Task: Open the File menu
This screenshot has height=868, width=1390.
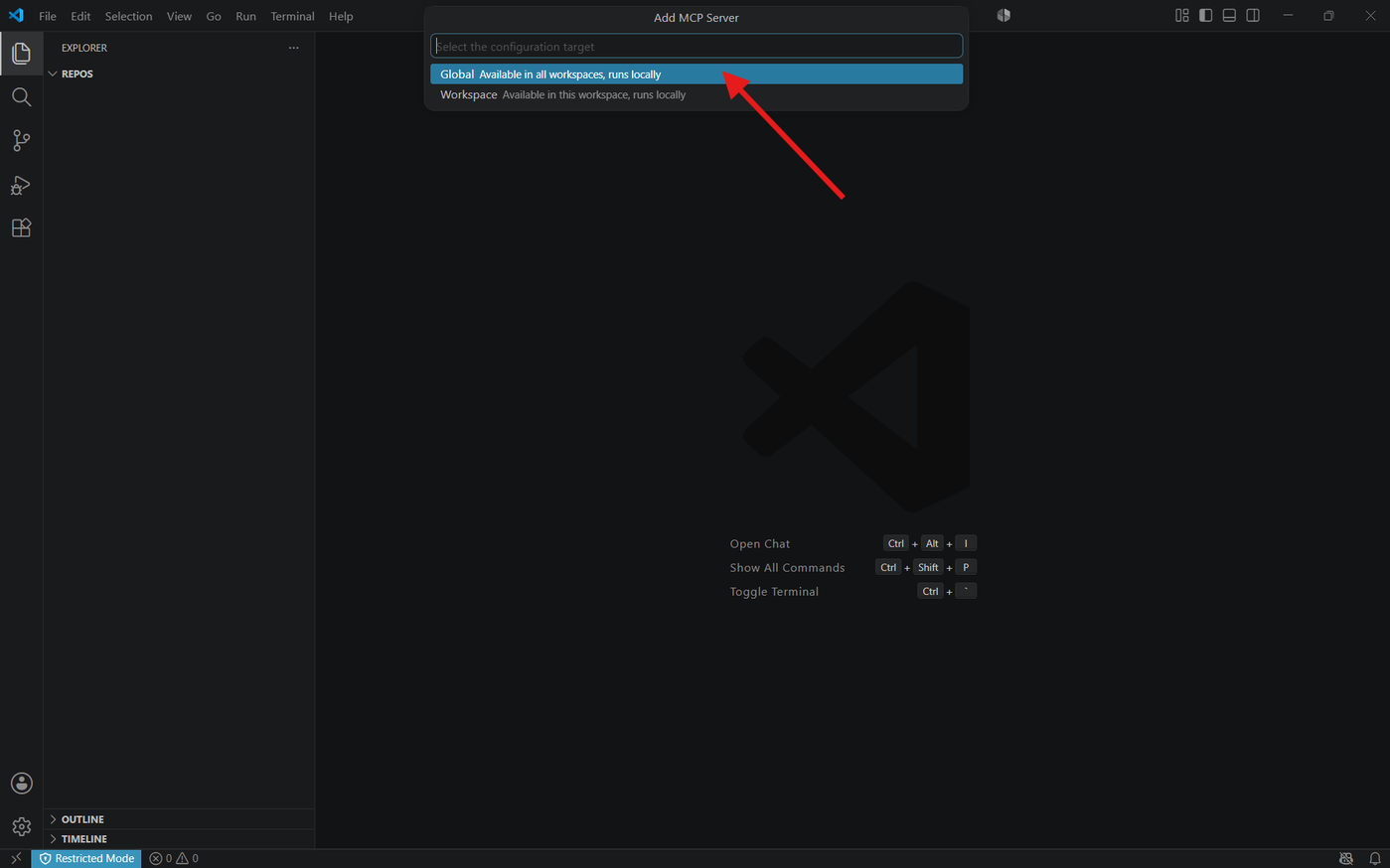Action: pos(48,16)
